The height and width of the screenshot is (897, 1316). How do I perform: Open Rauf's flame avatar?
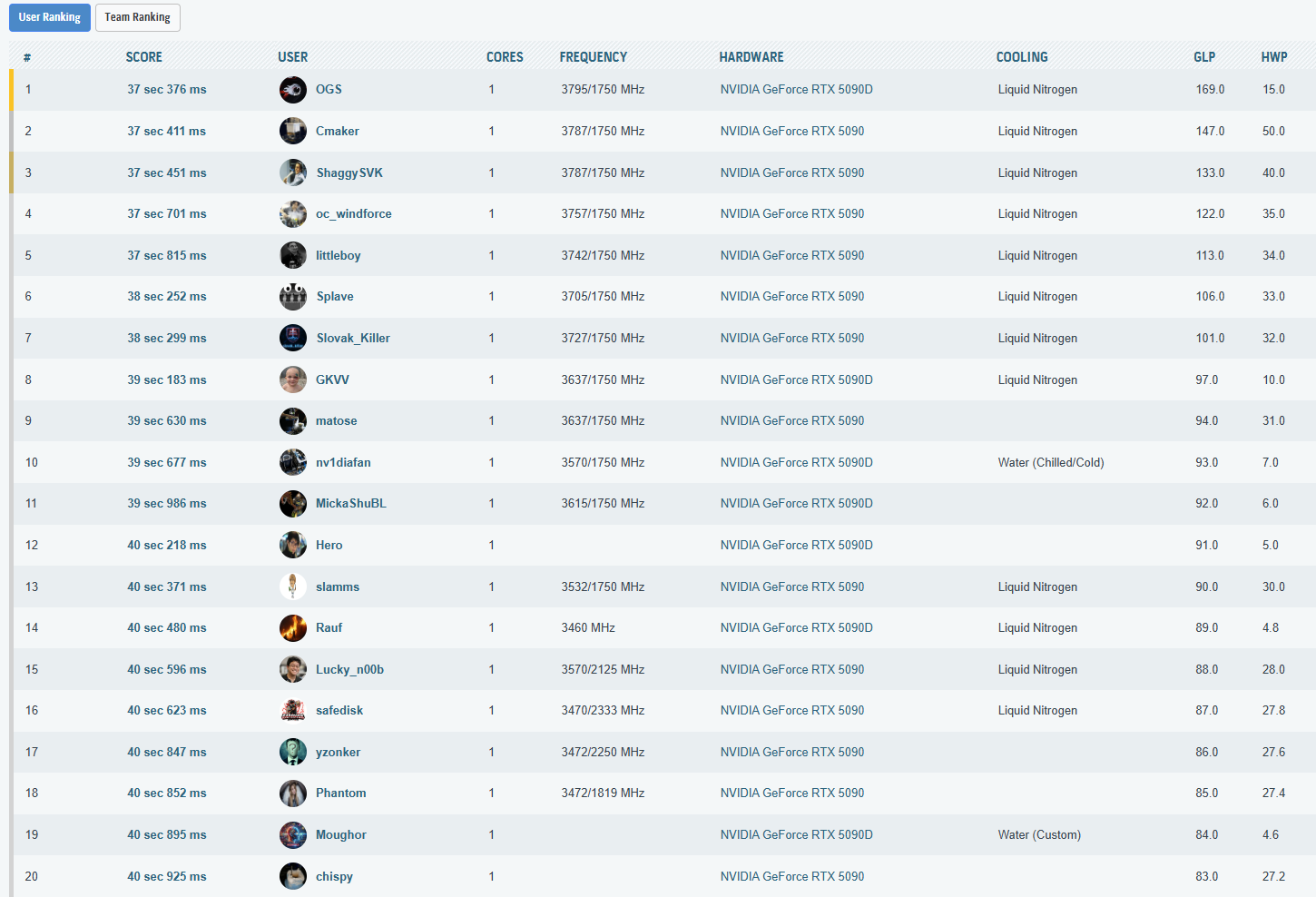(292, 627)
